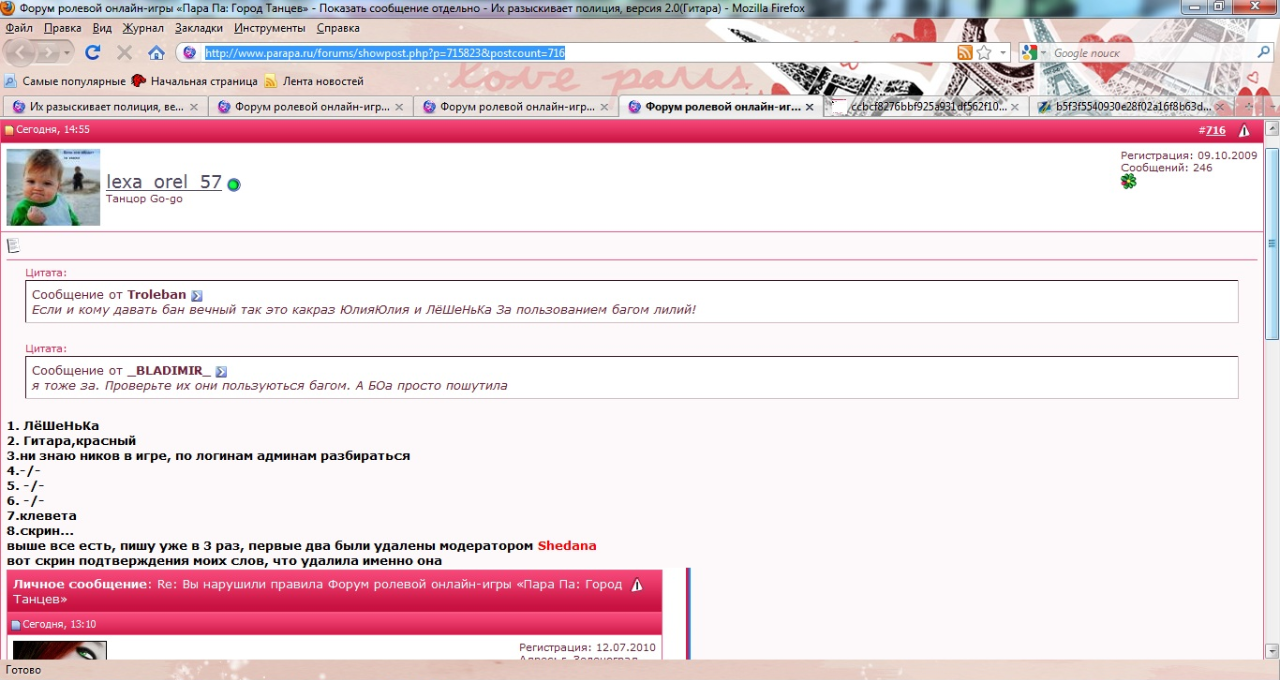Close the b5f3f5540930e28f02a tab

(1219, 107)
